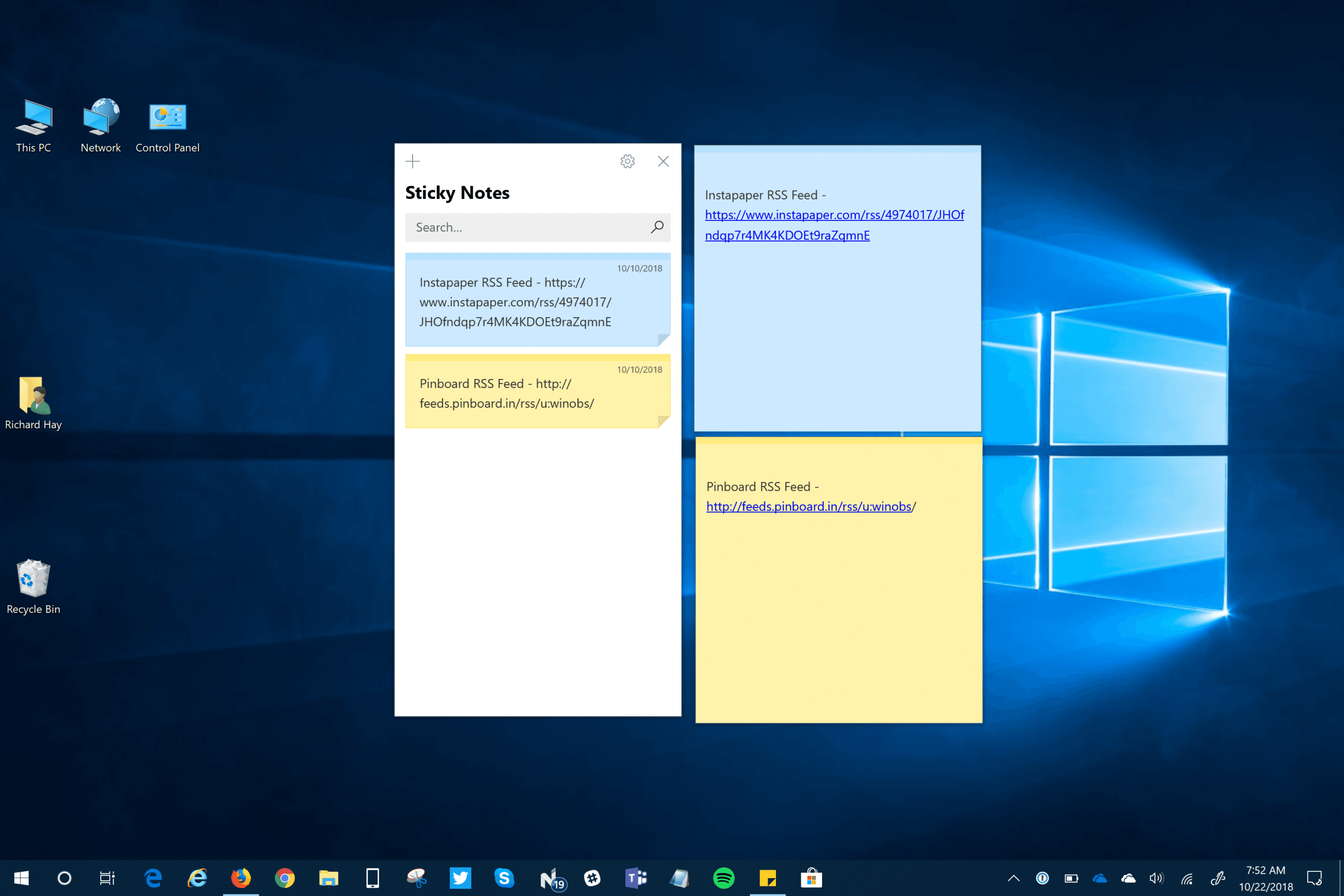Open Skype from the taskbar

[504, 878]
